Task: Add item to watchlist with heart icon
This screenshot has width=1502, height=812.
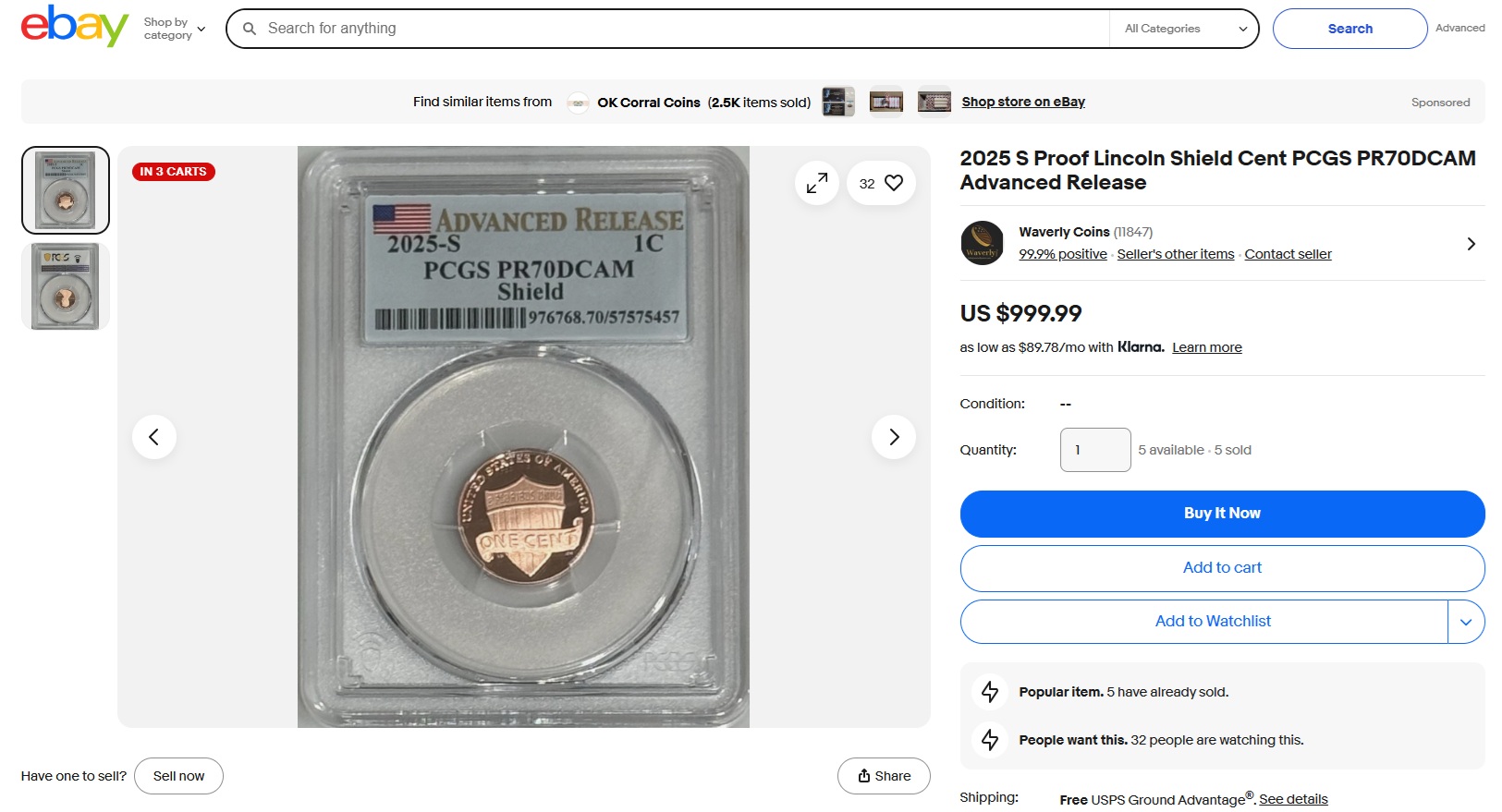Action: click(881, 184)
